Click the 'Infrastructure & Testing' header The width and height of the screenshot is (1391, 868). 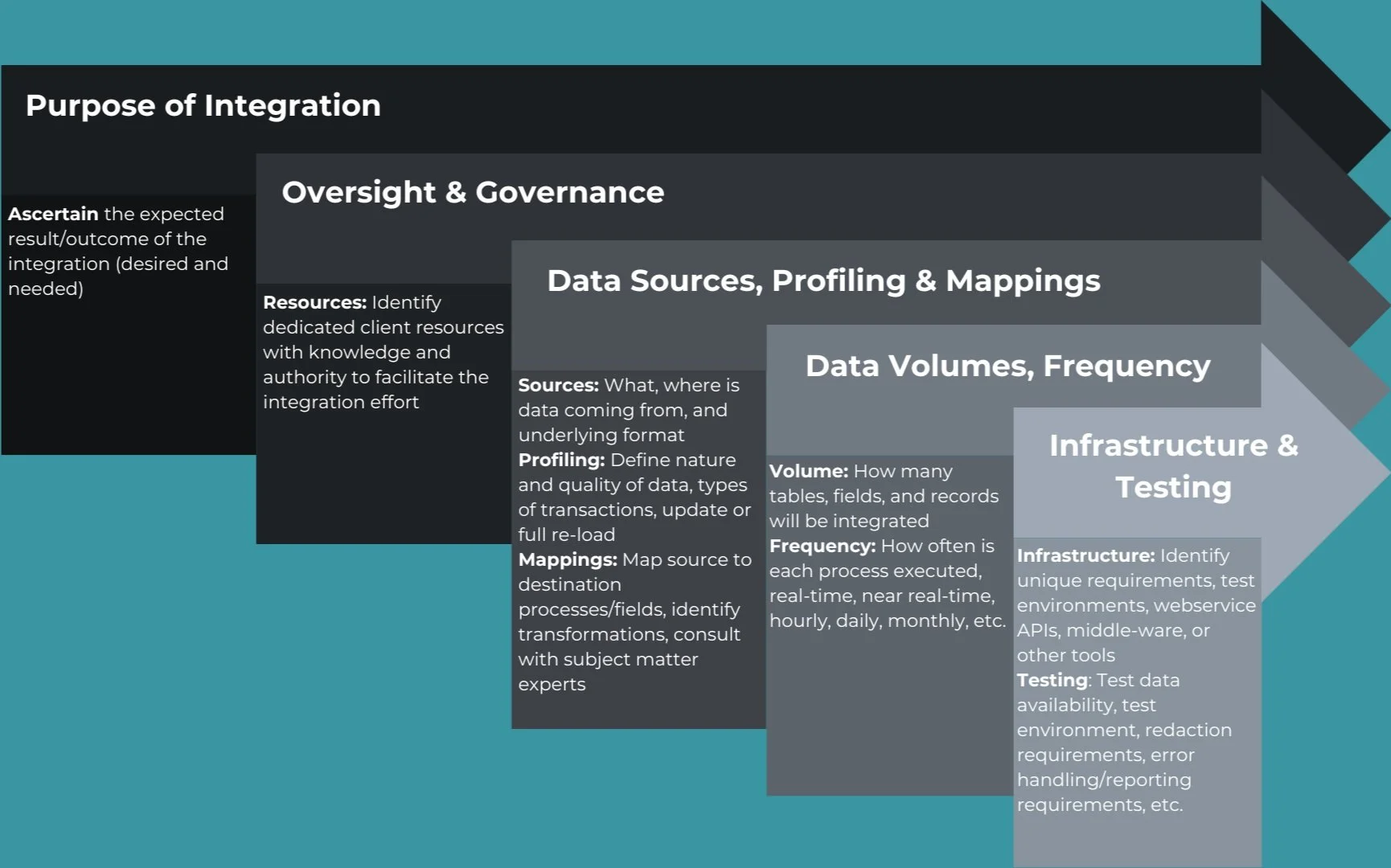click(x=1173, y=466)
